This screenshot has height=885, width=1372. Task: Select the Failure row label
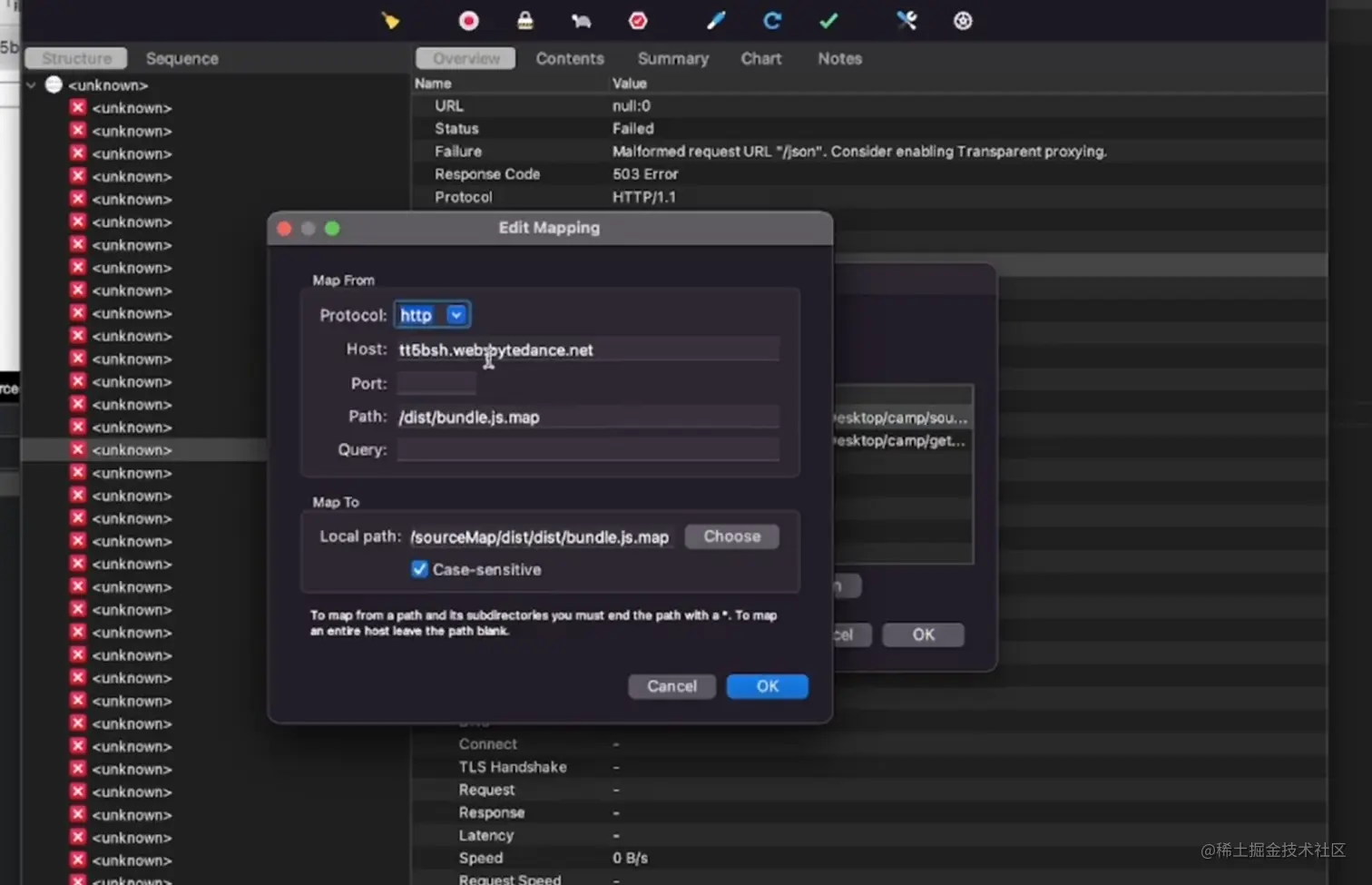click(x=458, y=151)
